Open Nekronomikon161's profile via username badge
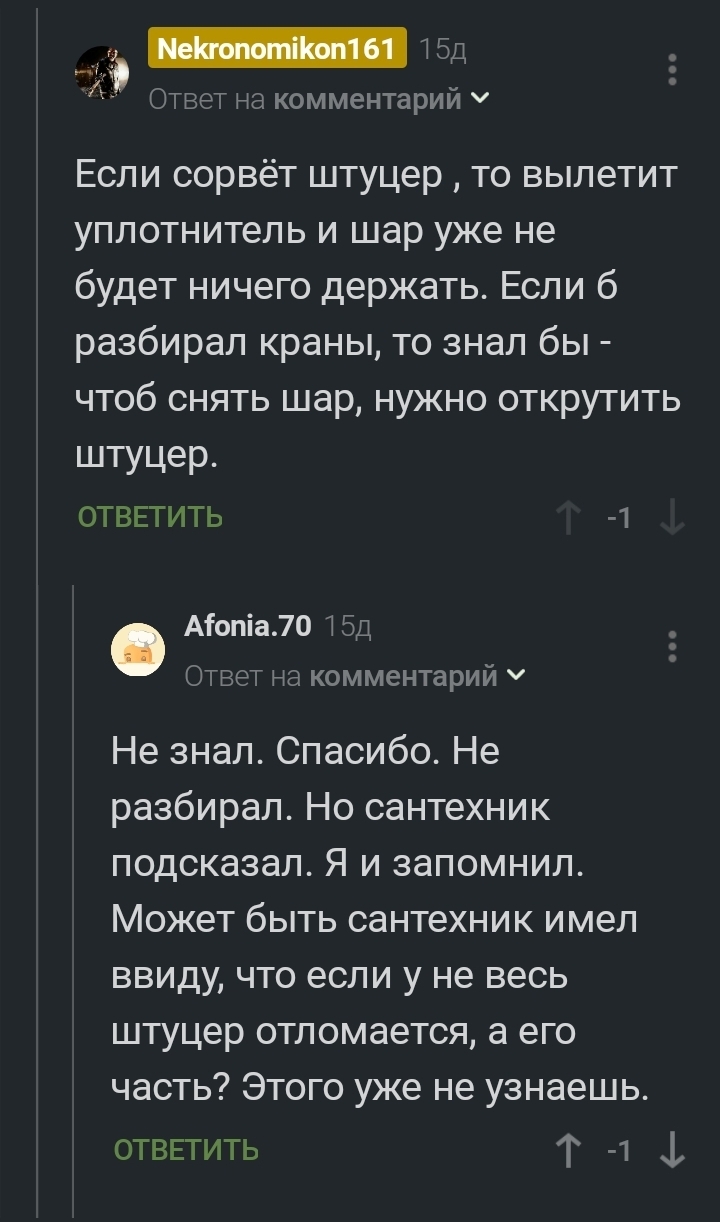This screenshot has width=720, height=1222. click(277, 48)
